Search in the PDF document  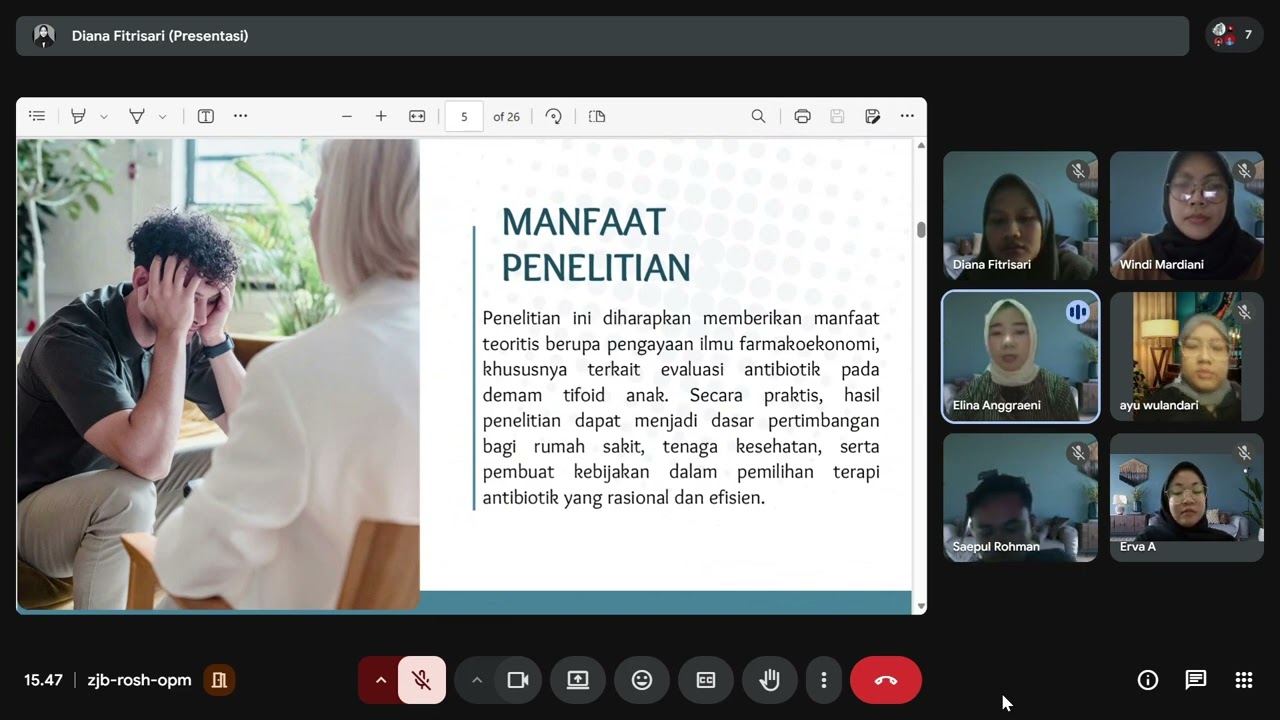click(758, 116)
